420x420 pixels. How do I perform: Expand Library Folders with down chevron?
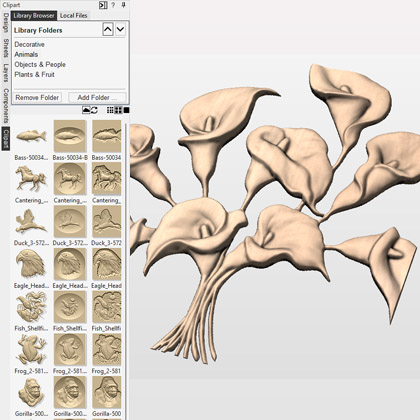pos(120,30)
